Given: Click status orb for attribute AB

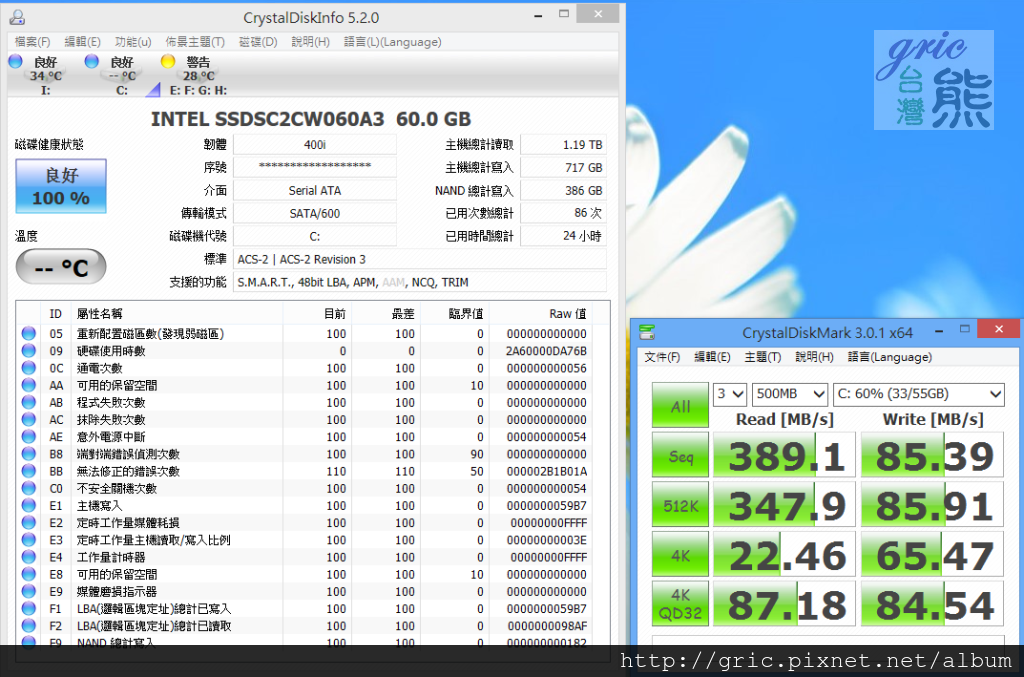Looking at the screenshot, I should click(29, 402).
